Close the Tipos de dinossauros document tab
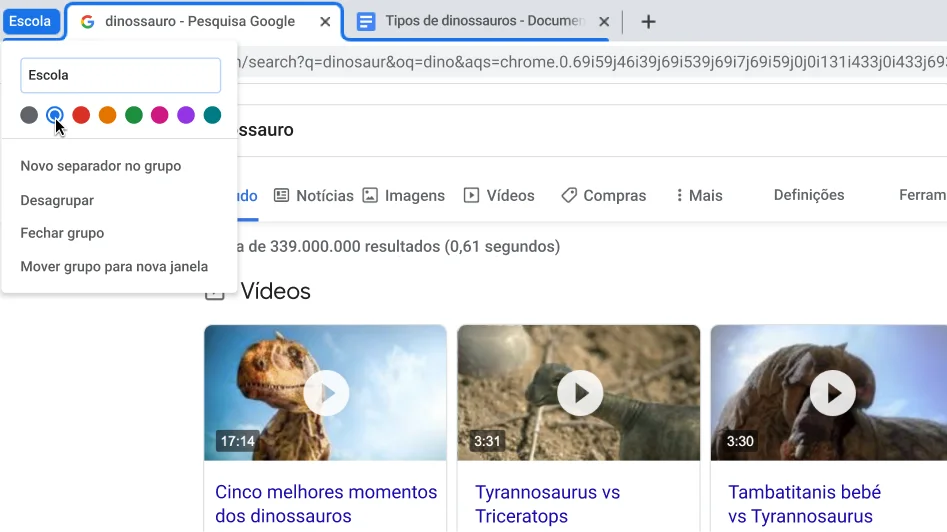The height and width of the screenshot is (532, 947). [x=604, y=22]
